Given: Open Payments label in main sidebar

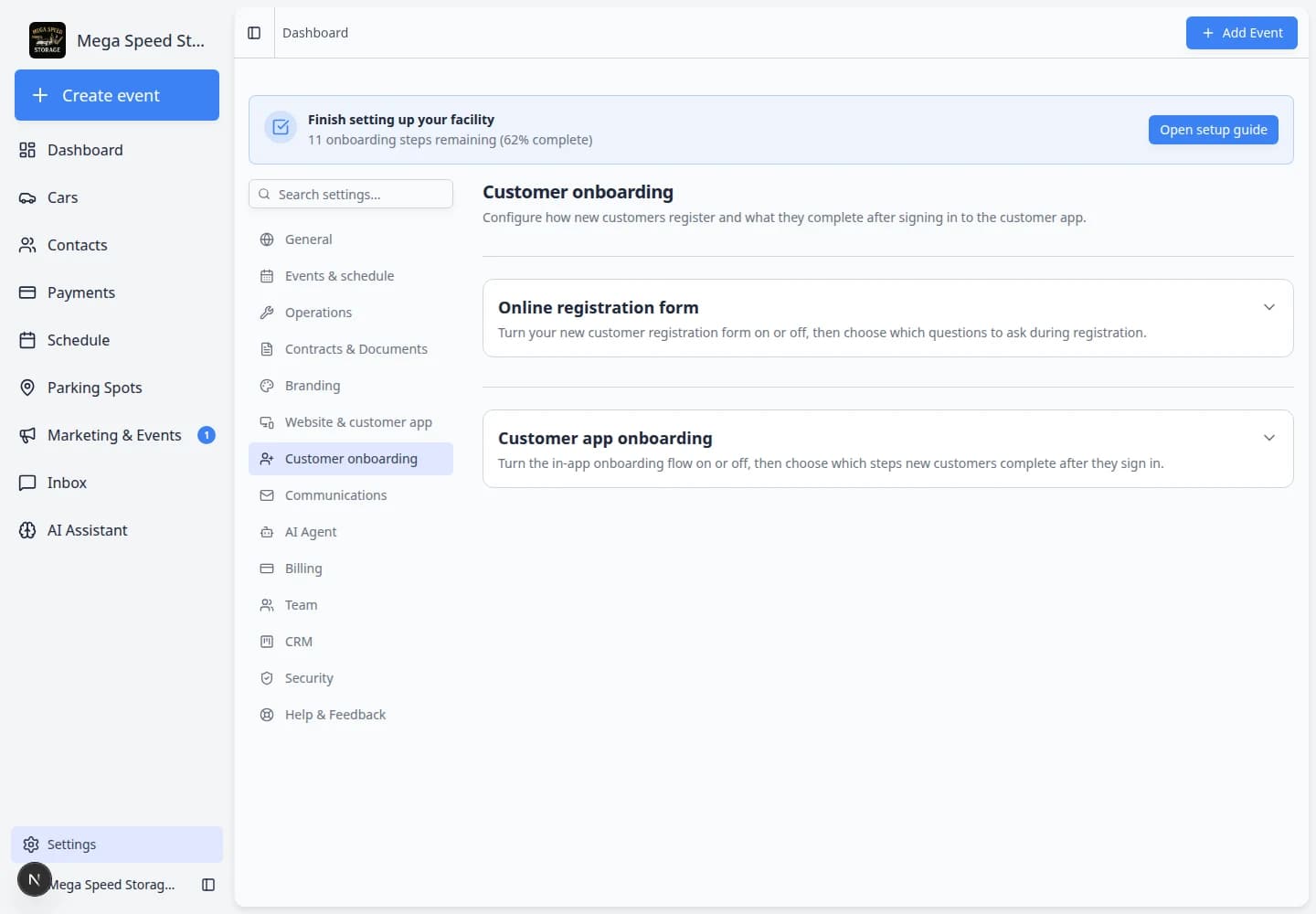Looking at the screenshot, I should pyautogui.click(x=81, y=292).
